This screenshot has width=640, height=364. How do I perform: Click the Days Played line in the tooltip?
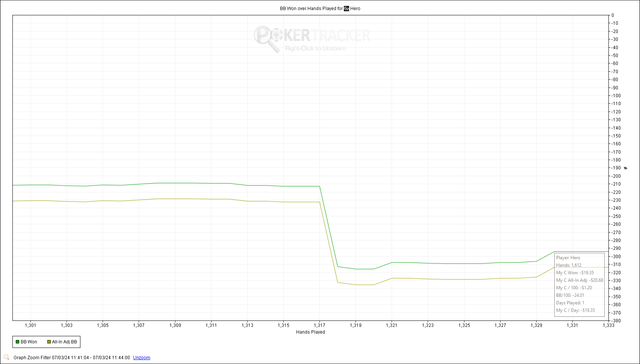[570, 303]
